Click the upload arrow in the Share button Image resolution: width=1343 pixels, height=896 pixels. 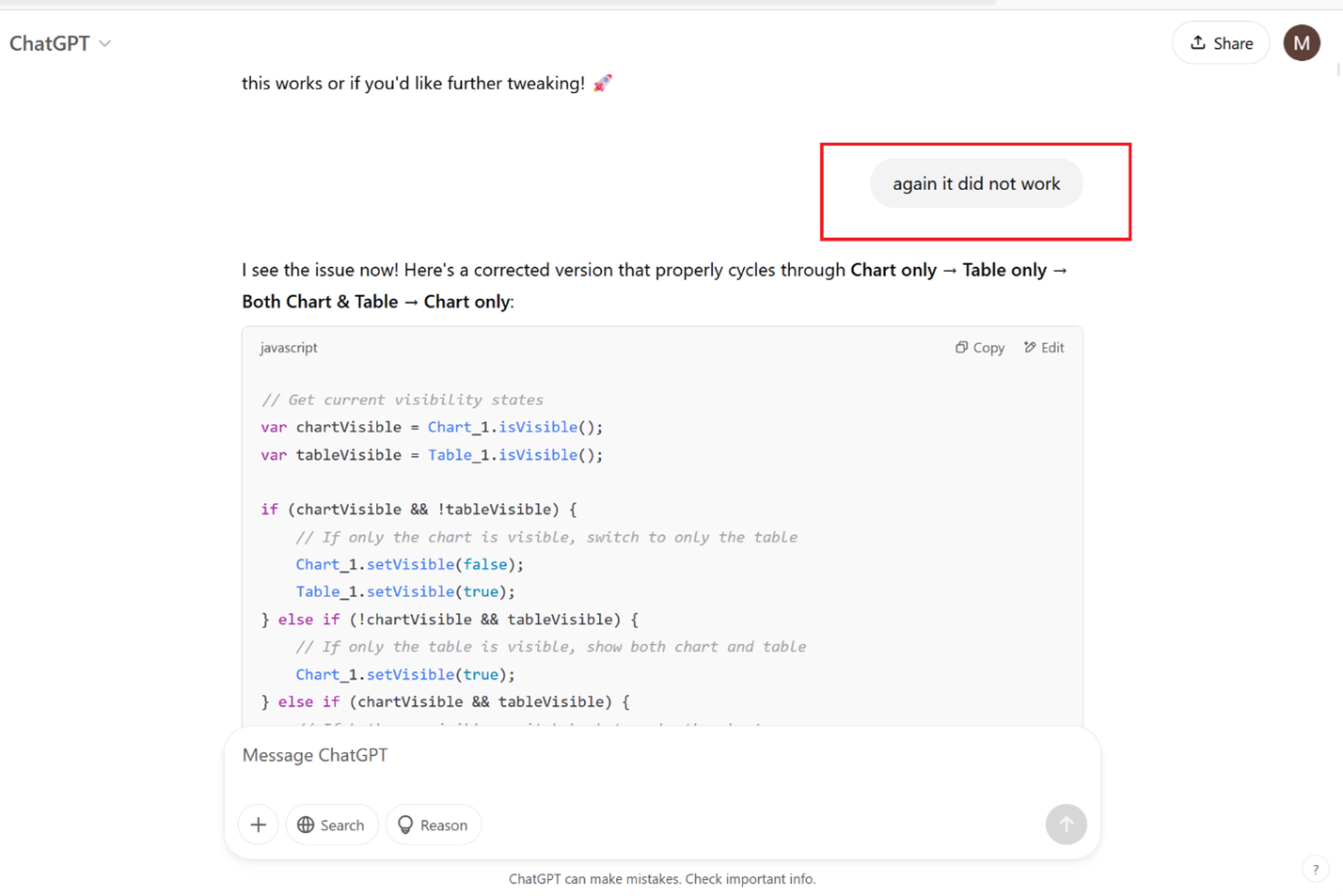[x=1198, y=42]
